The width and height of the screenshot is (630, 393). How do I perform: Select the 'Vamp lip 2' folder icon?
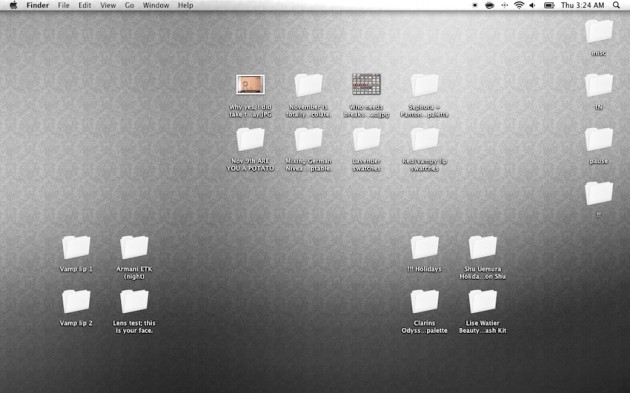tap(76, 301)
